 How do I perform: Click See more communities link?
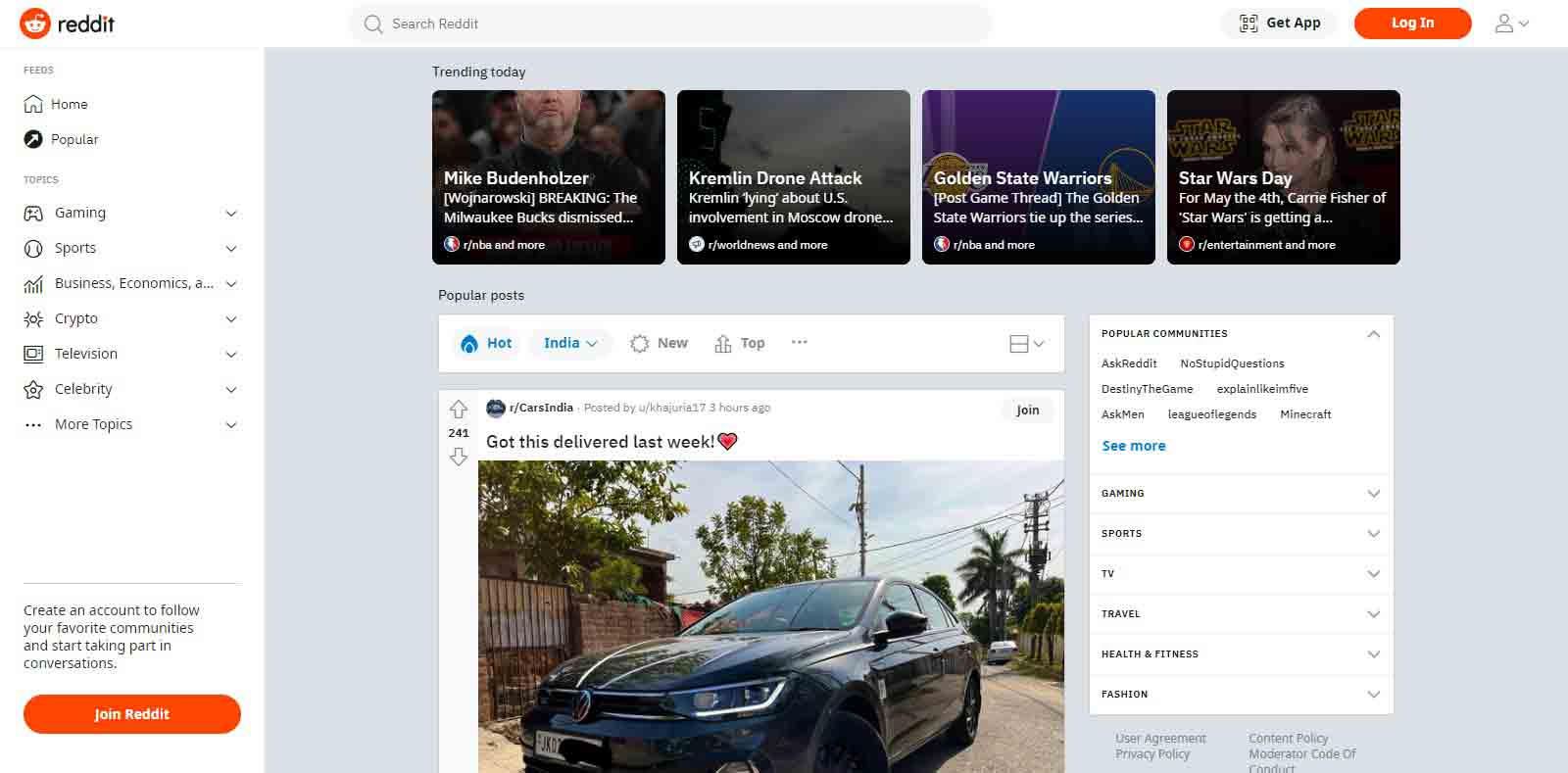[1134, 446]
